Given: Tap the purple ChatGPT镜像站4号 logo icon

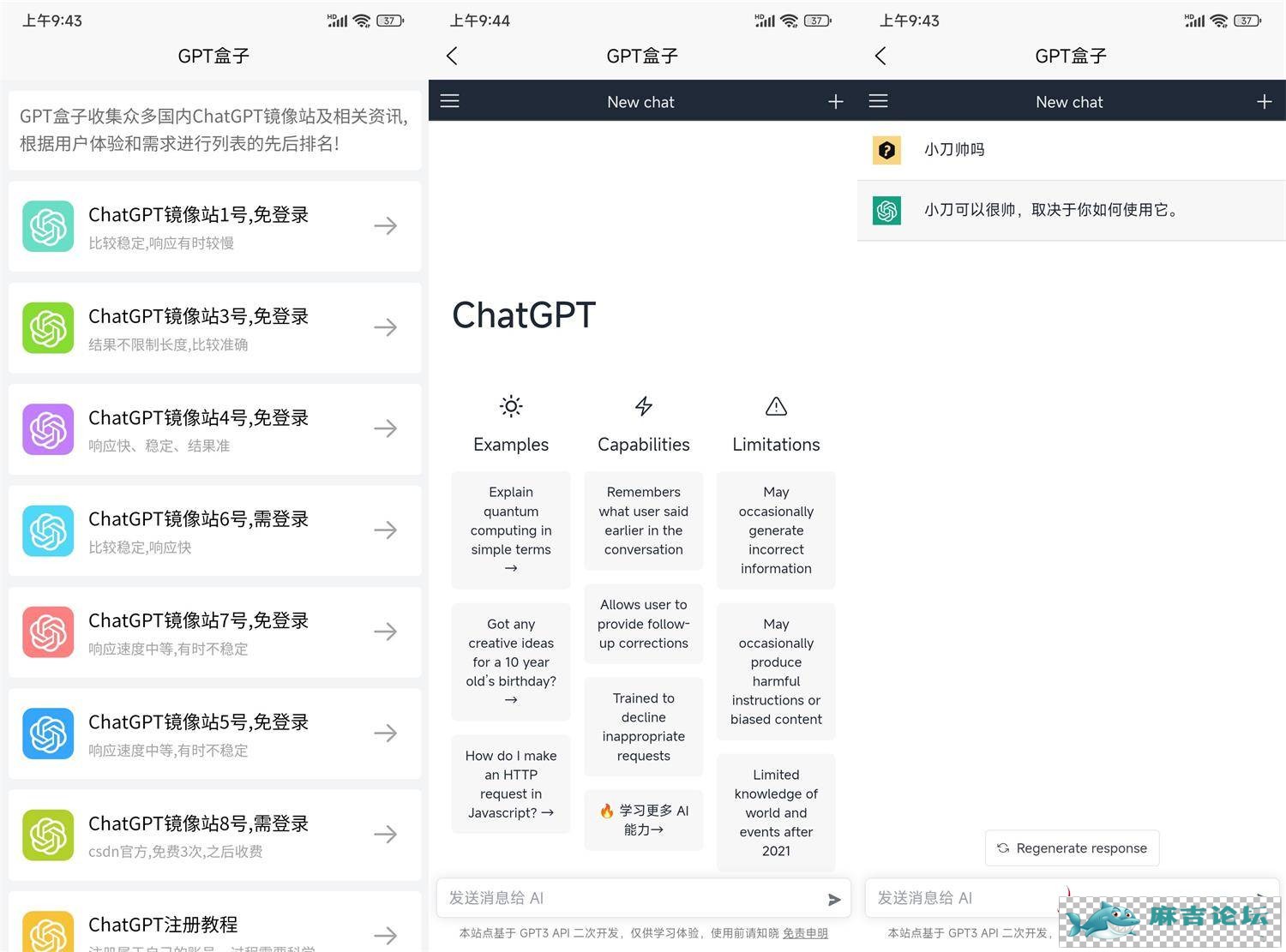Looking at the screenshot, I should point(48,429).
